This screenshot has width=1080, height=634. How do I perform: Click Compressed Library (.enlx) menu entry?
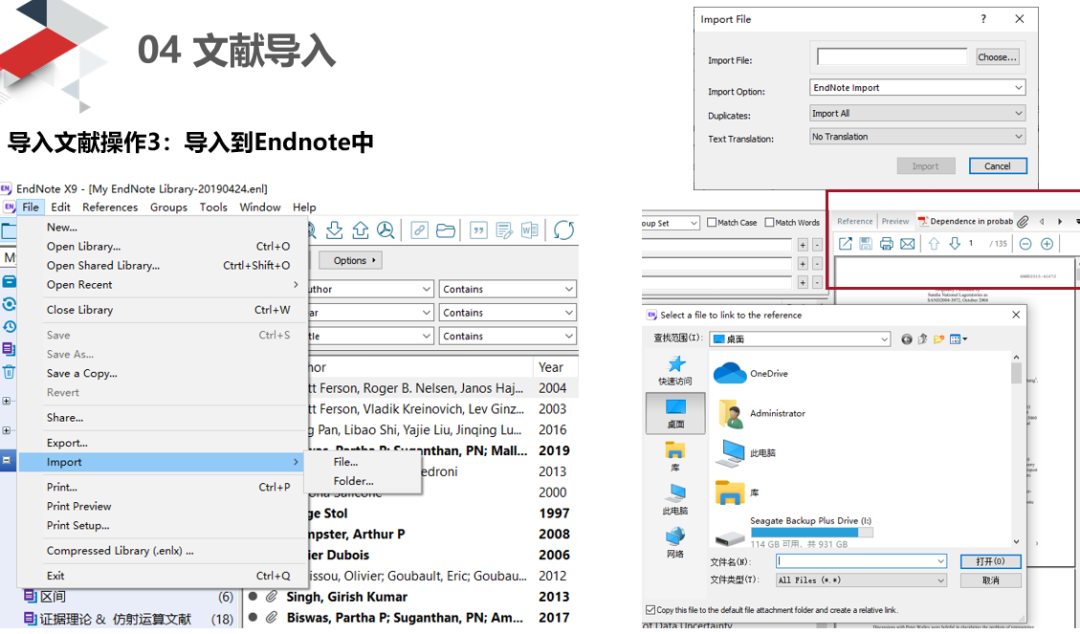[120, 551]
